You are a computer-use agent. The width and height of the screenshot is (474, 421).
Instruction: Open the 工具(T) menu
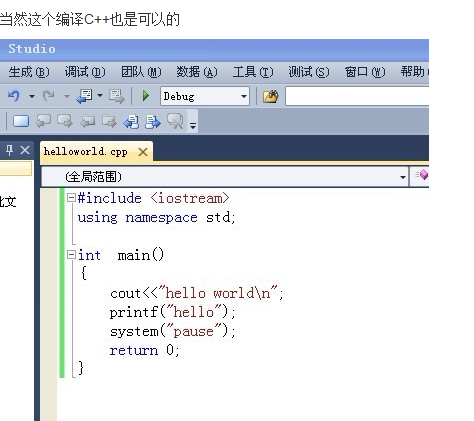253,72
